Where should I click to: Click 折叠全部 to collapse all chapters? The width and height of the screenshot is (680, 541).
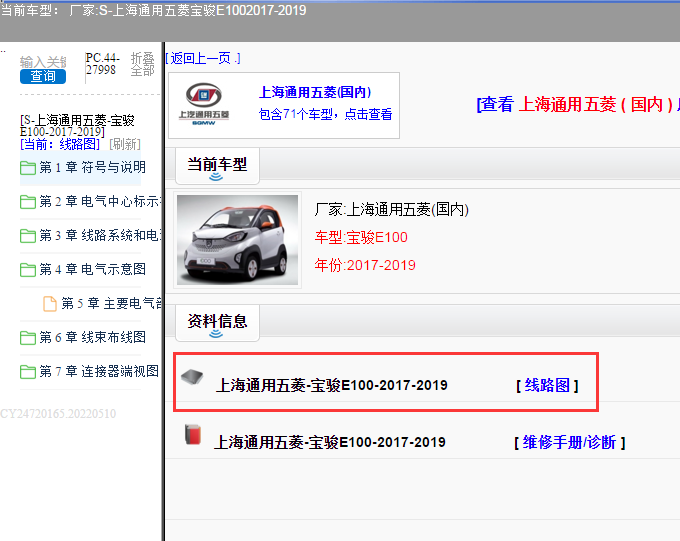(142, 64)
